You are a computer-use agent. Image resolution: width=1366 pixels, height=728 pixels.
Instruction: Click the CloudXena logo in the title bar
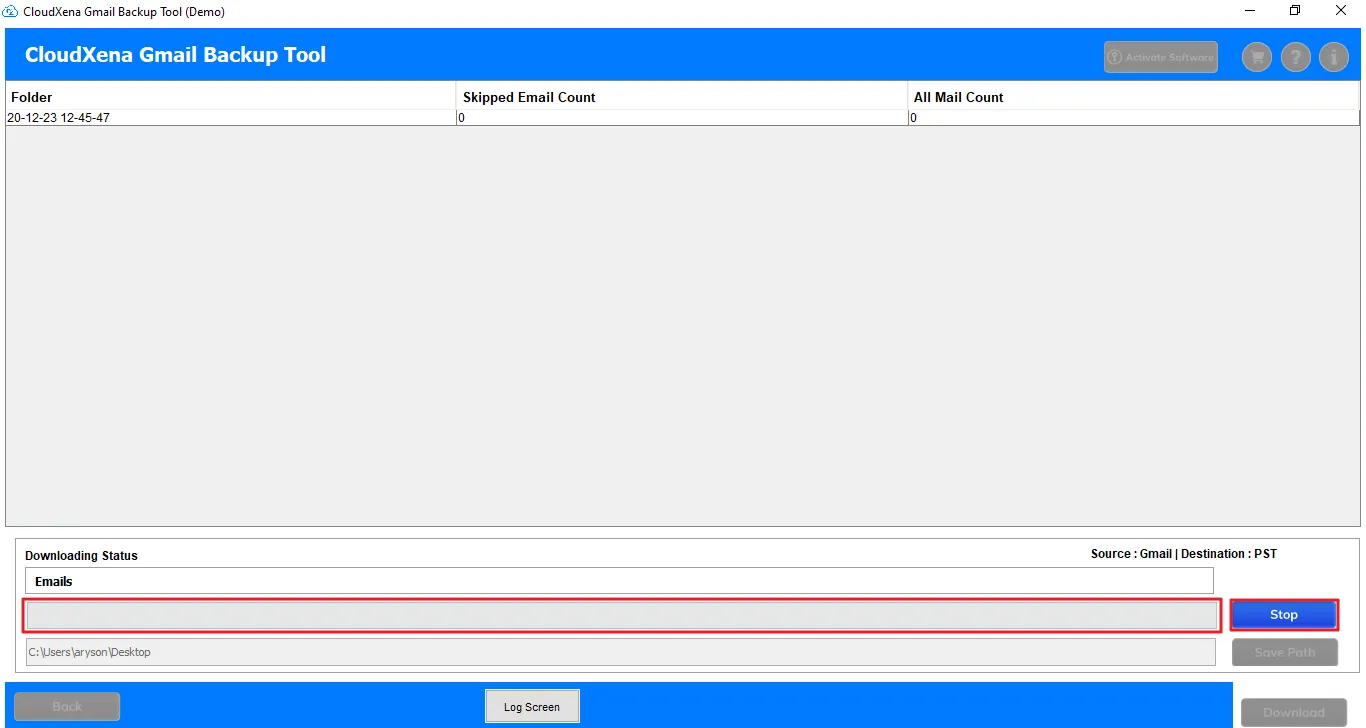pos(11,11)
